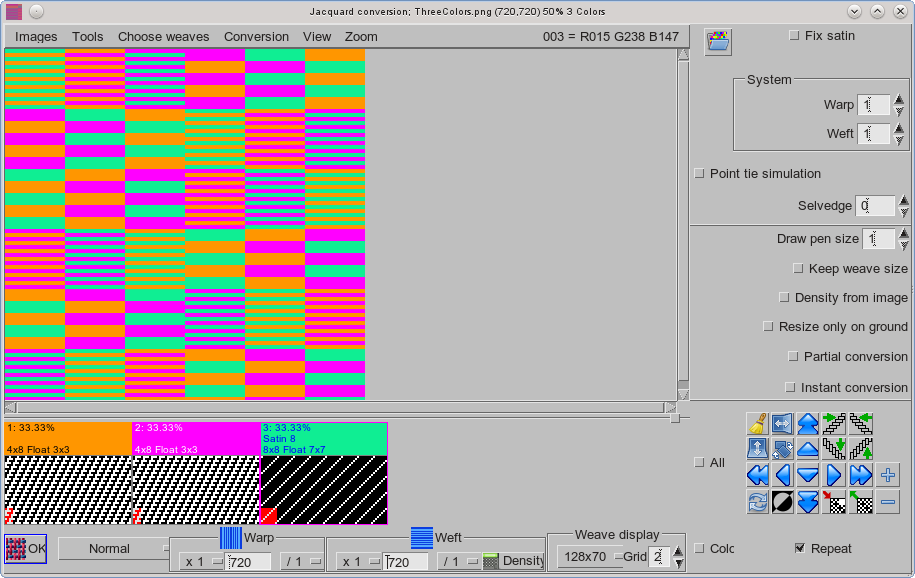Increase System Warp value with up arrow

(x=899, y=99)
